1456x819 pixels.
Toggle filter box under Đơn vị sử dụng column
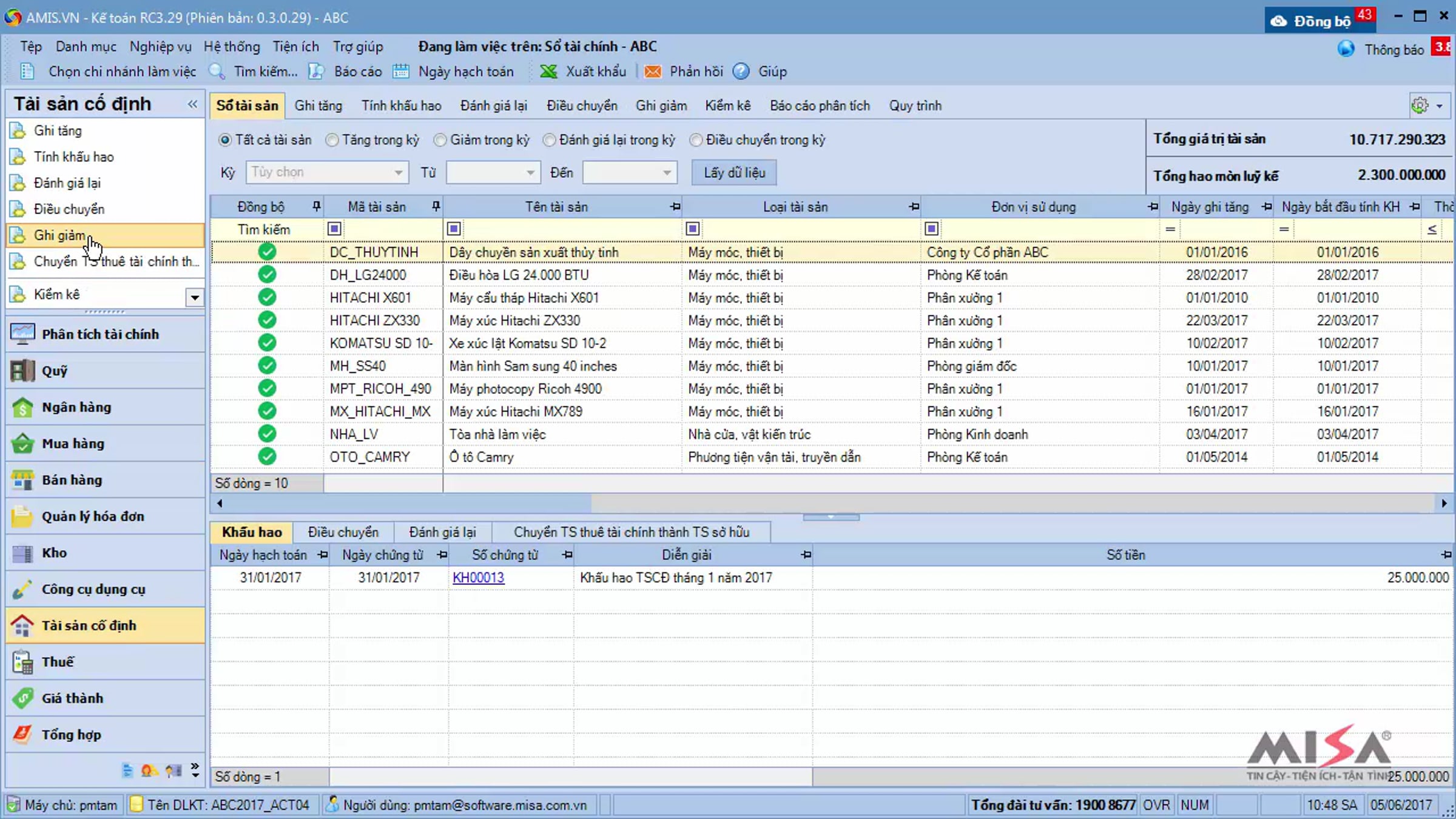click(x=932, y=229)
